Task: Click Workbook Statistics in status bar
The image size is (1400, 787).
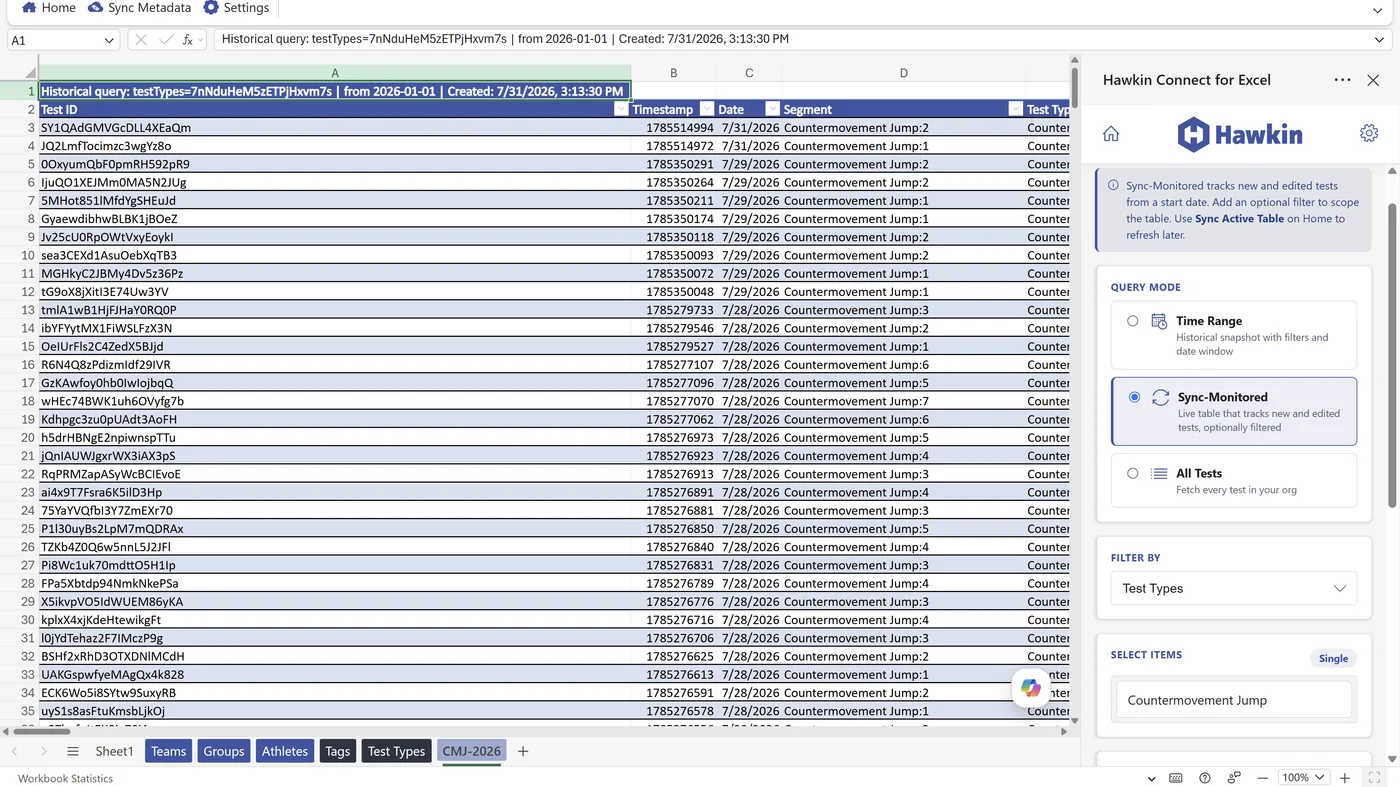Action: (65, 778)
